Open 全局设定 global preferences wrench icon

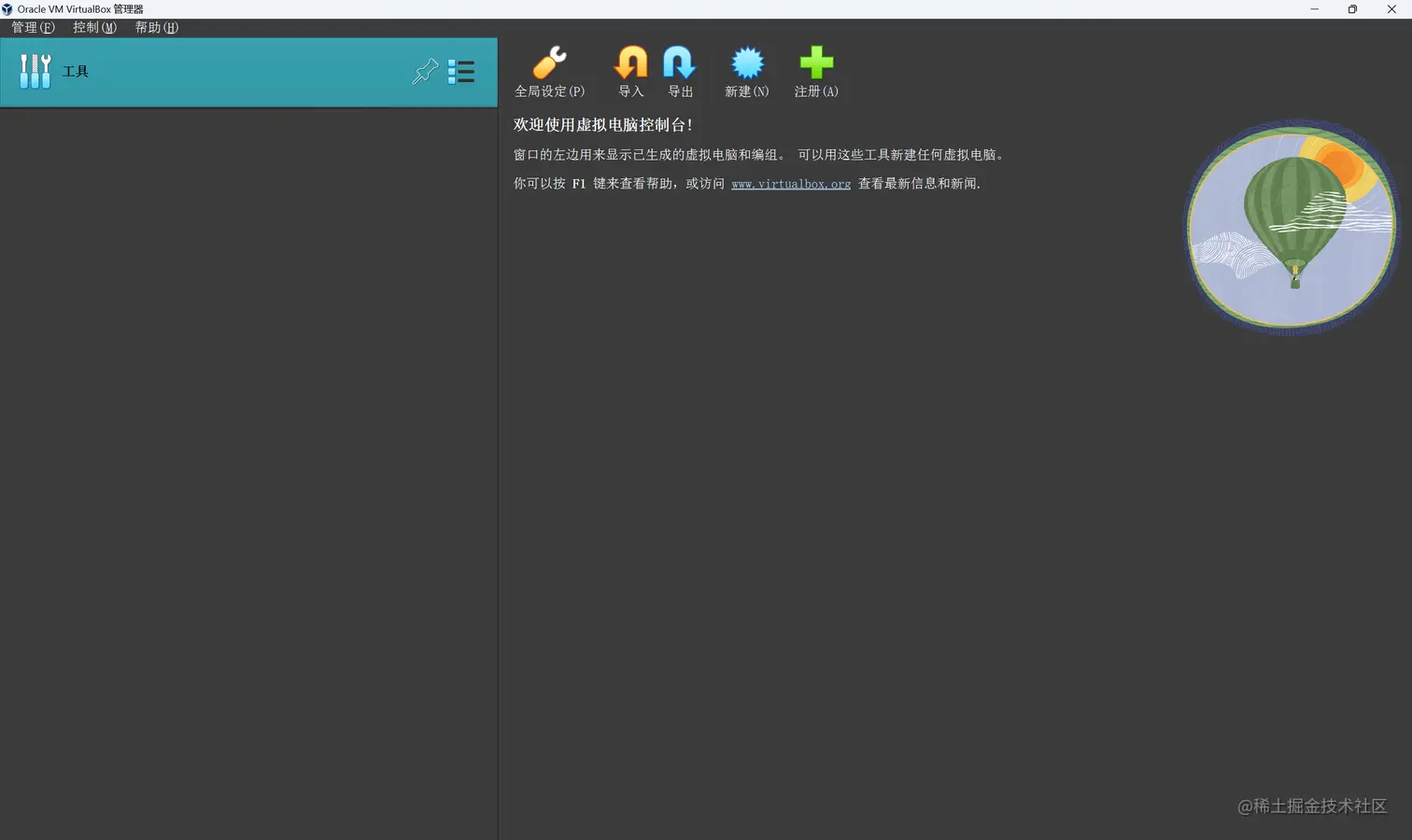click(x=549, y=63)
